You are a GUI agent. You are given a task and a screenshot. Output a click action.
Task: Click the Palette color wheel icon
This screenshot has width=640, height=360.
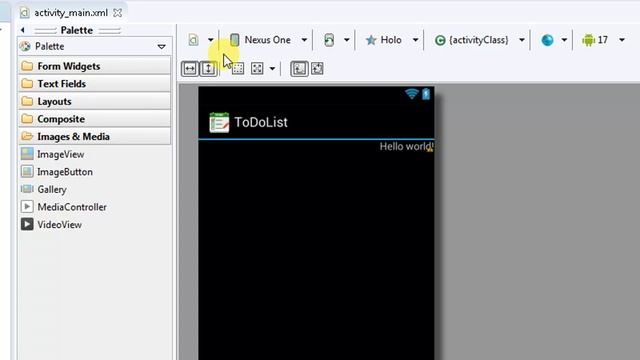pos(25,46)
